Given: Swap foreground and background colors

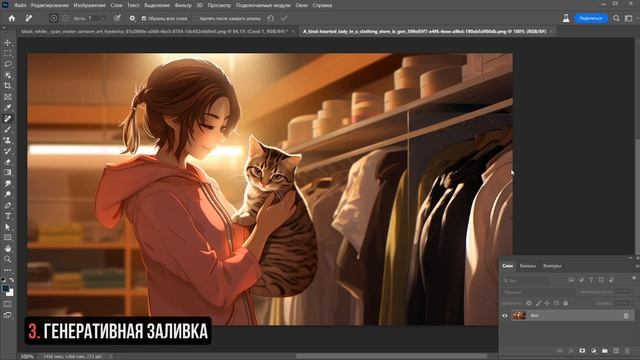Looking at the screenshot, I should tap(12, 280).
